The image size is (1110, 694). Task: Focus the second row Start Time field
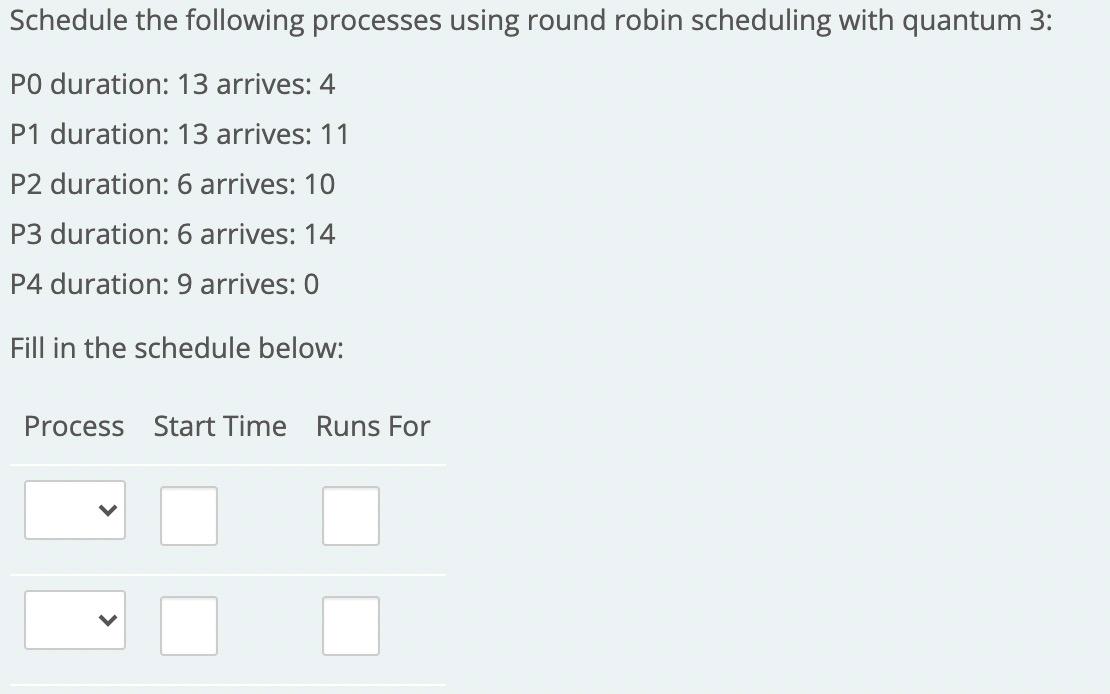click(189, 625)
